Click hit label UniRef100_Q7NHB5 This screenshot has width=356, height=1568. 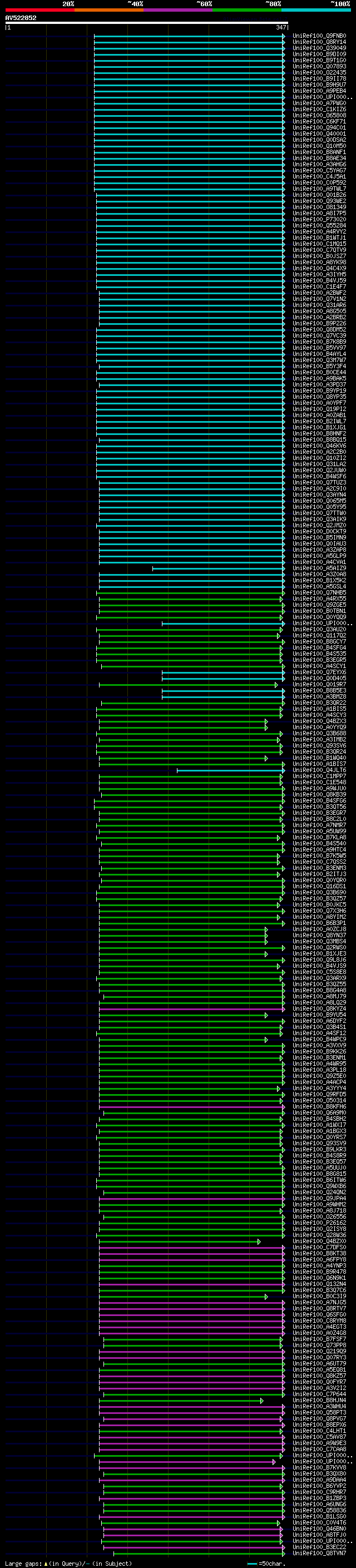point(319,592)
